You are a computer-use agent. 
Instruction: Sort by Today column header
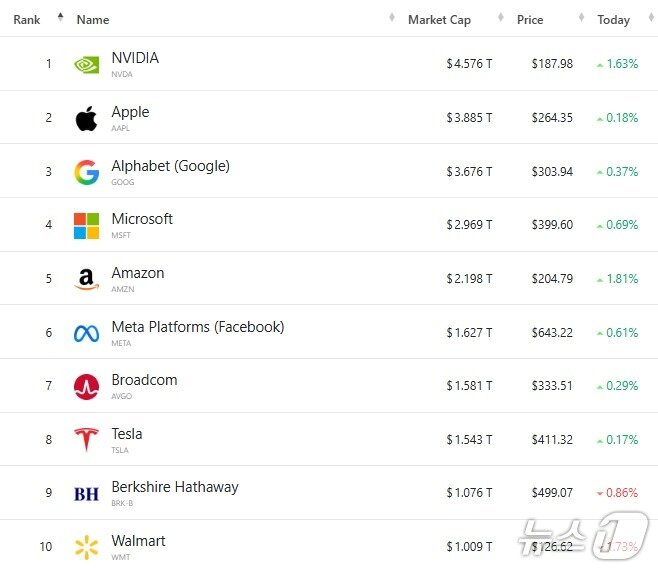613,20
